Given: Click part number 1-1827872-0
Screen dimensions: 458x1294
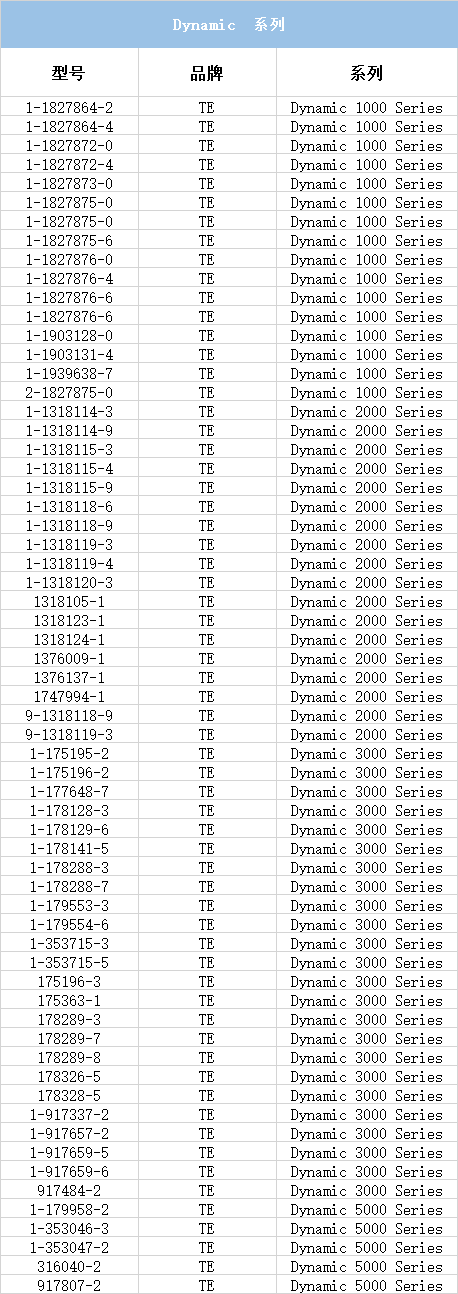Looking at the screenshot, I should (69, 146).
